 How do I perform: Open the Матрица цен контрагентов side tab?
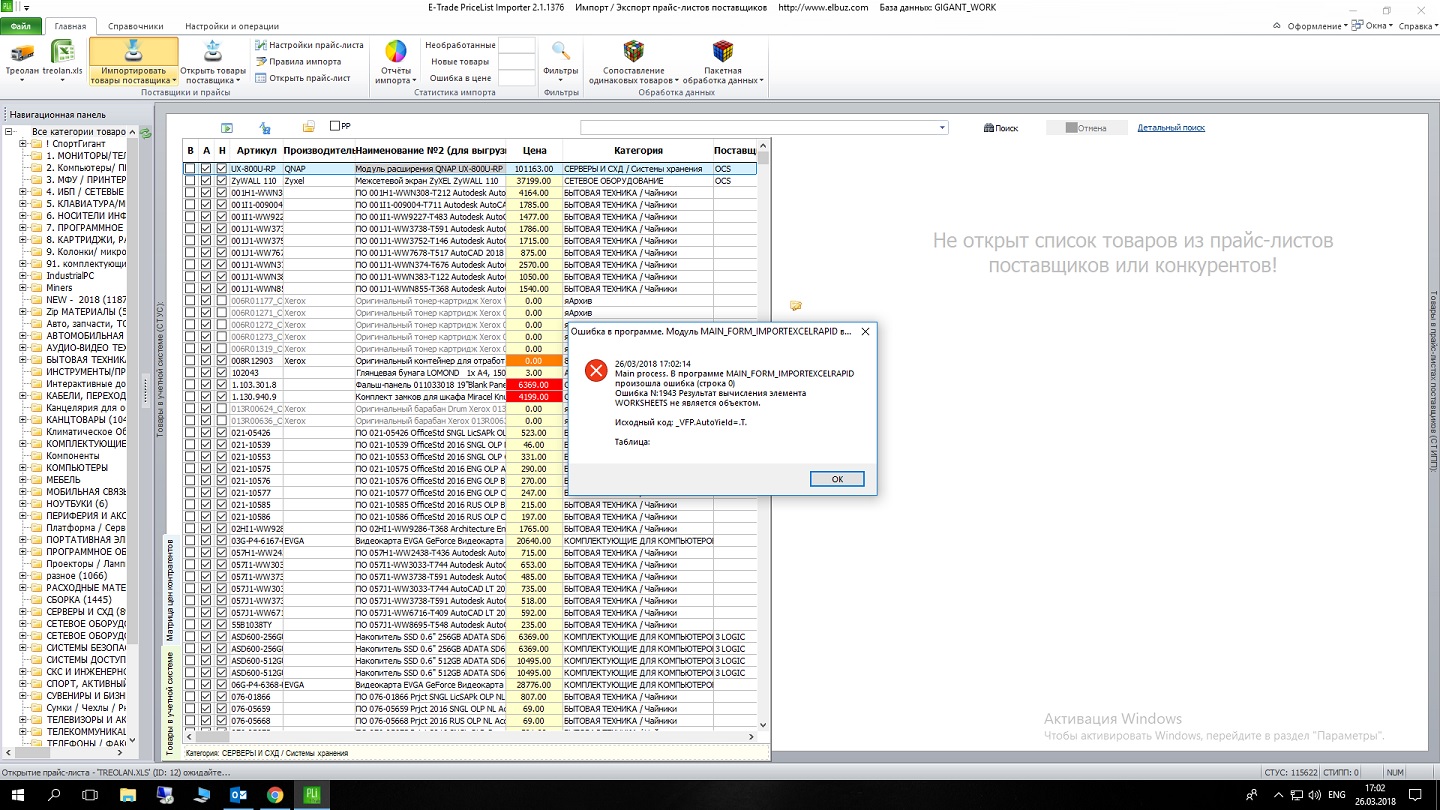[x=169, y=590]
